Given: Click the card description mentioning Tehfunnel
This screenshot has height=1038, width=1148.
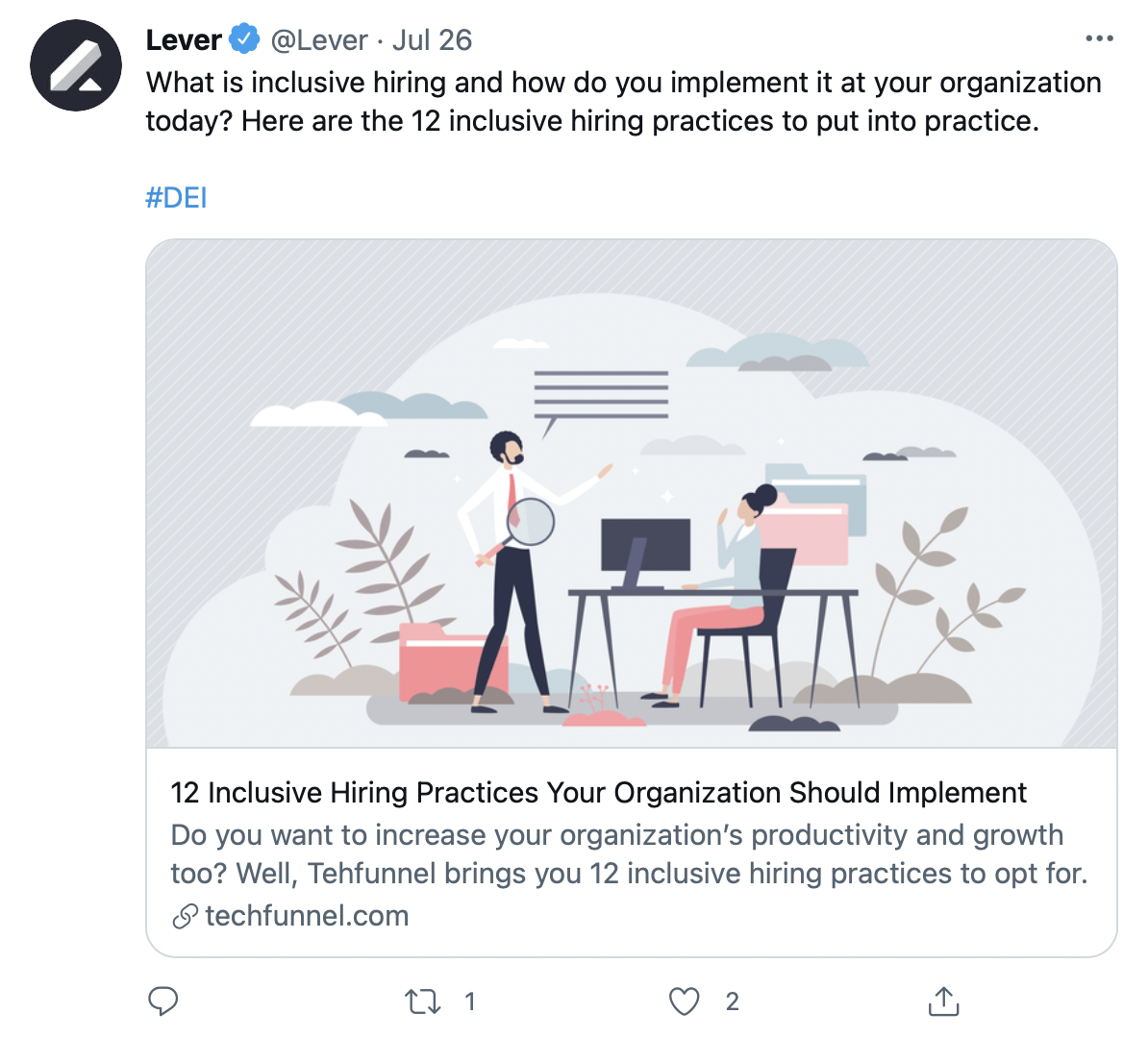Looking at the screenshot, I should (629, 854).
